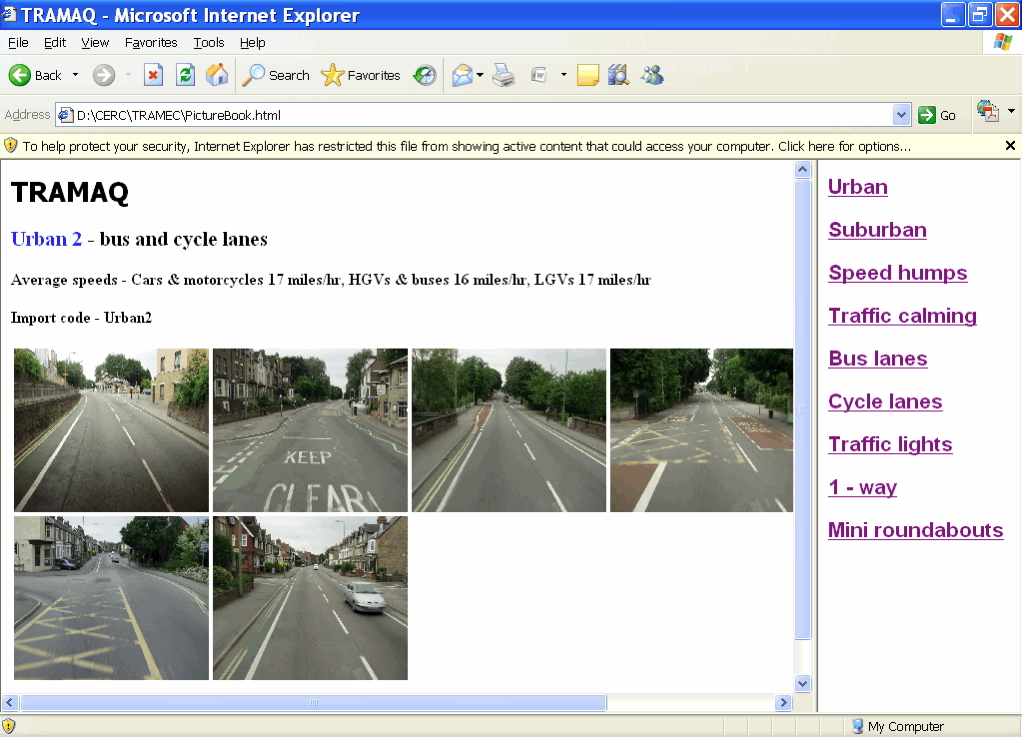Image resolution: width=1022 pixels, height=737 pixels.
Task: Click the Stop loading icon
Action: point(153,75)
